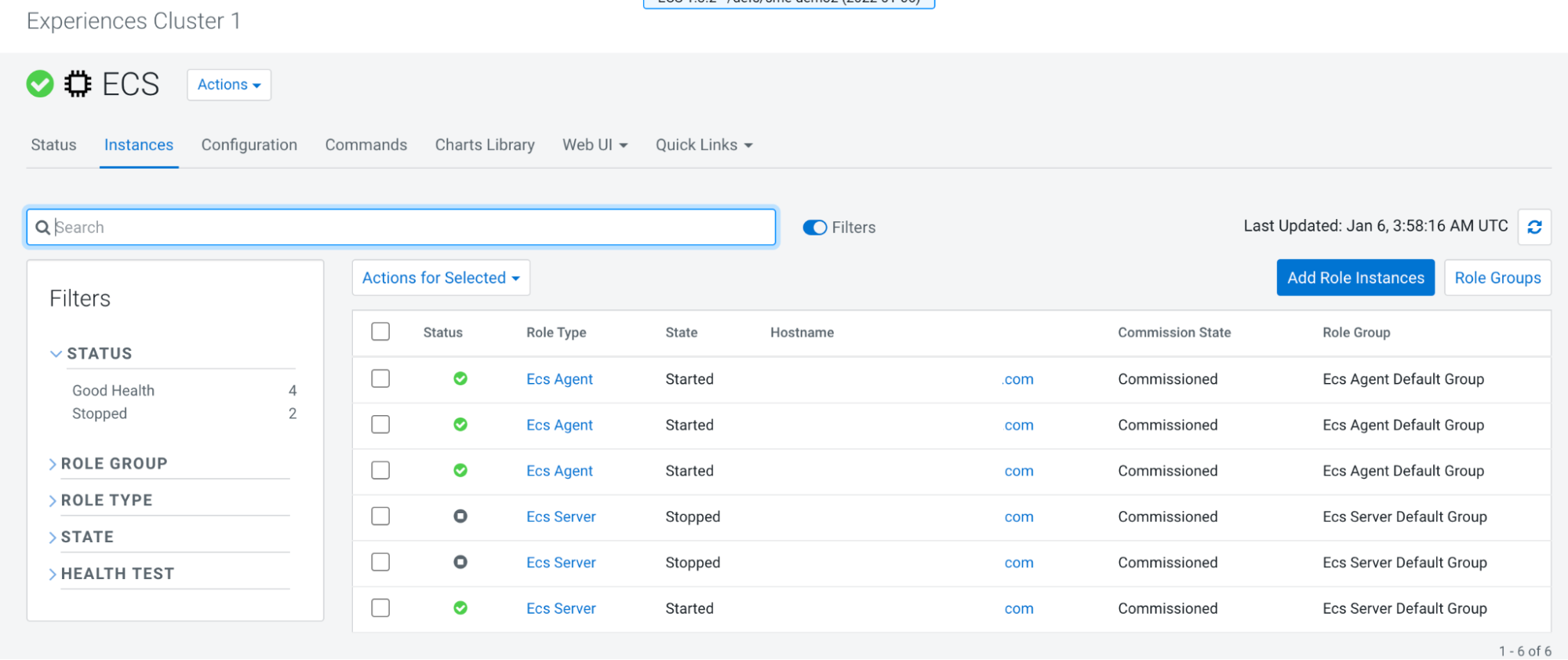Viewport: 1568px width, 660px height.
Task: Open the Actions dropdown next to ECS
Action: (229, 85)
